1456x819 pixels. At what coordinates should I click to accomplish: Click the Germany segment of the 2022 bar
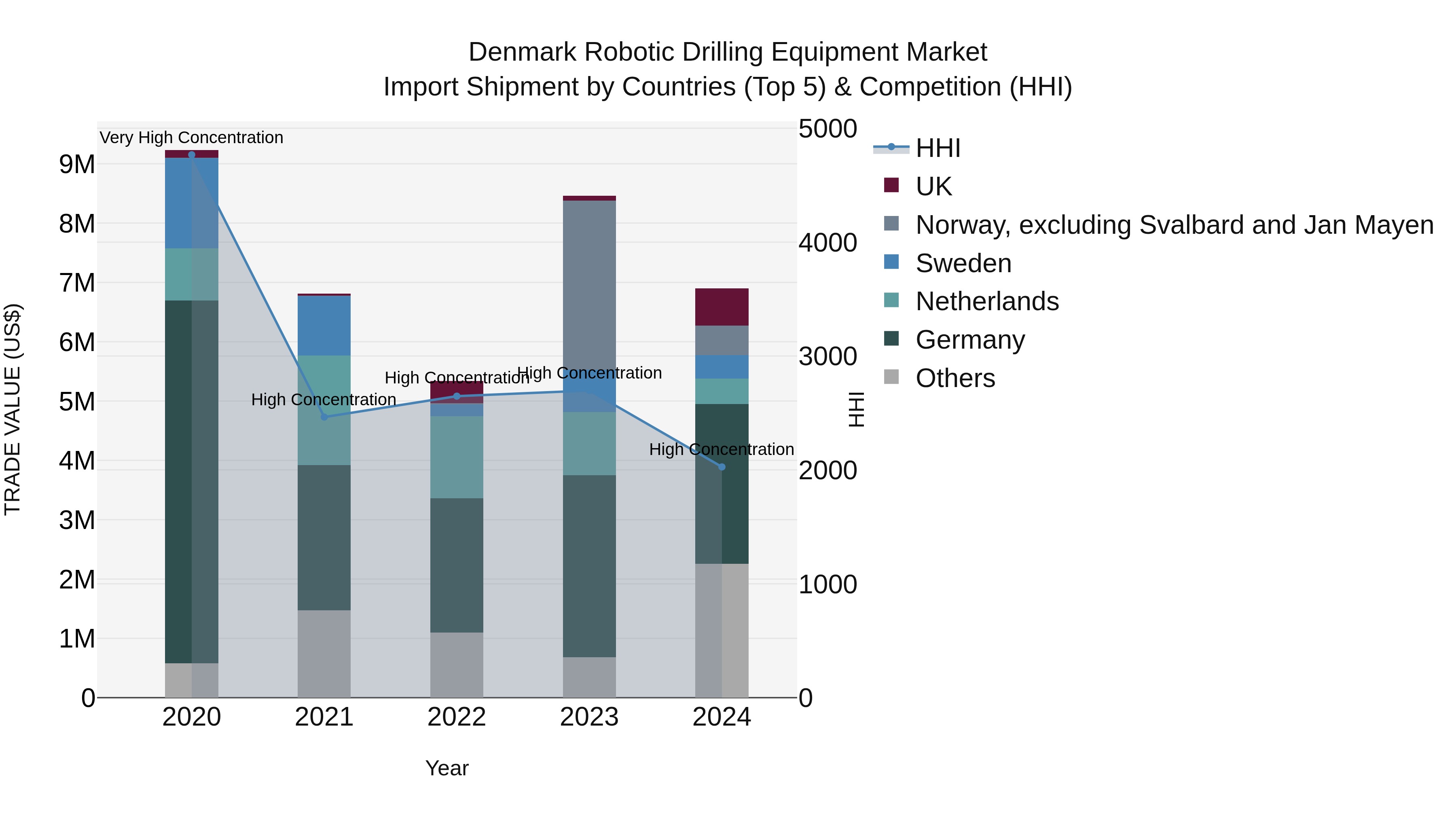tap(457, 565)
